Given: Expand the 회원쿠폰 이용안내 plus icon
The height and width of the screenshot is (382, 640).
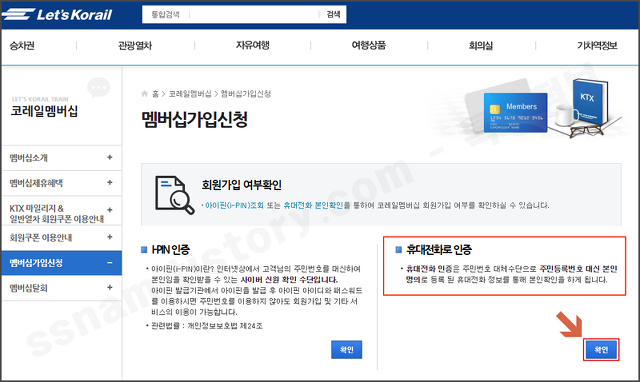Looking at the screenshot, I should 109,237.
